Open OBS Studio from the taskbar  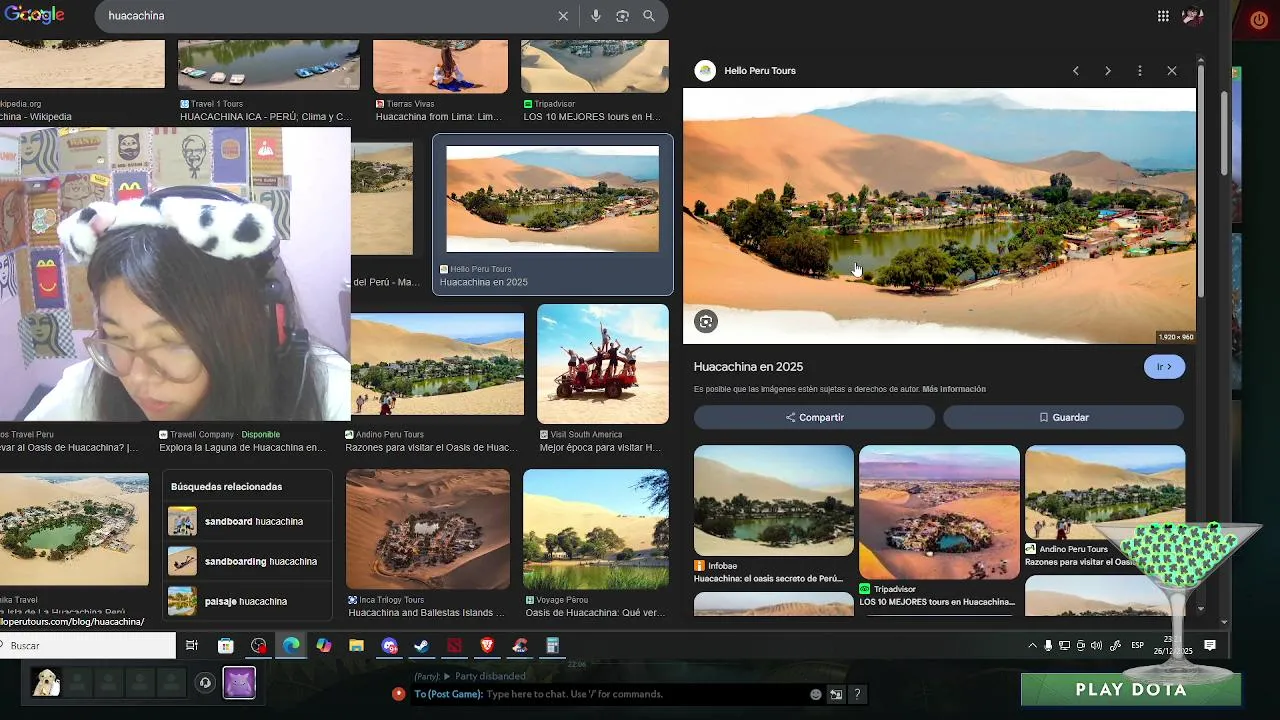[x=259, y=646]
